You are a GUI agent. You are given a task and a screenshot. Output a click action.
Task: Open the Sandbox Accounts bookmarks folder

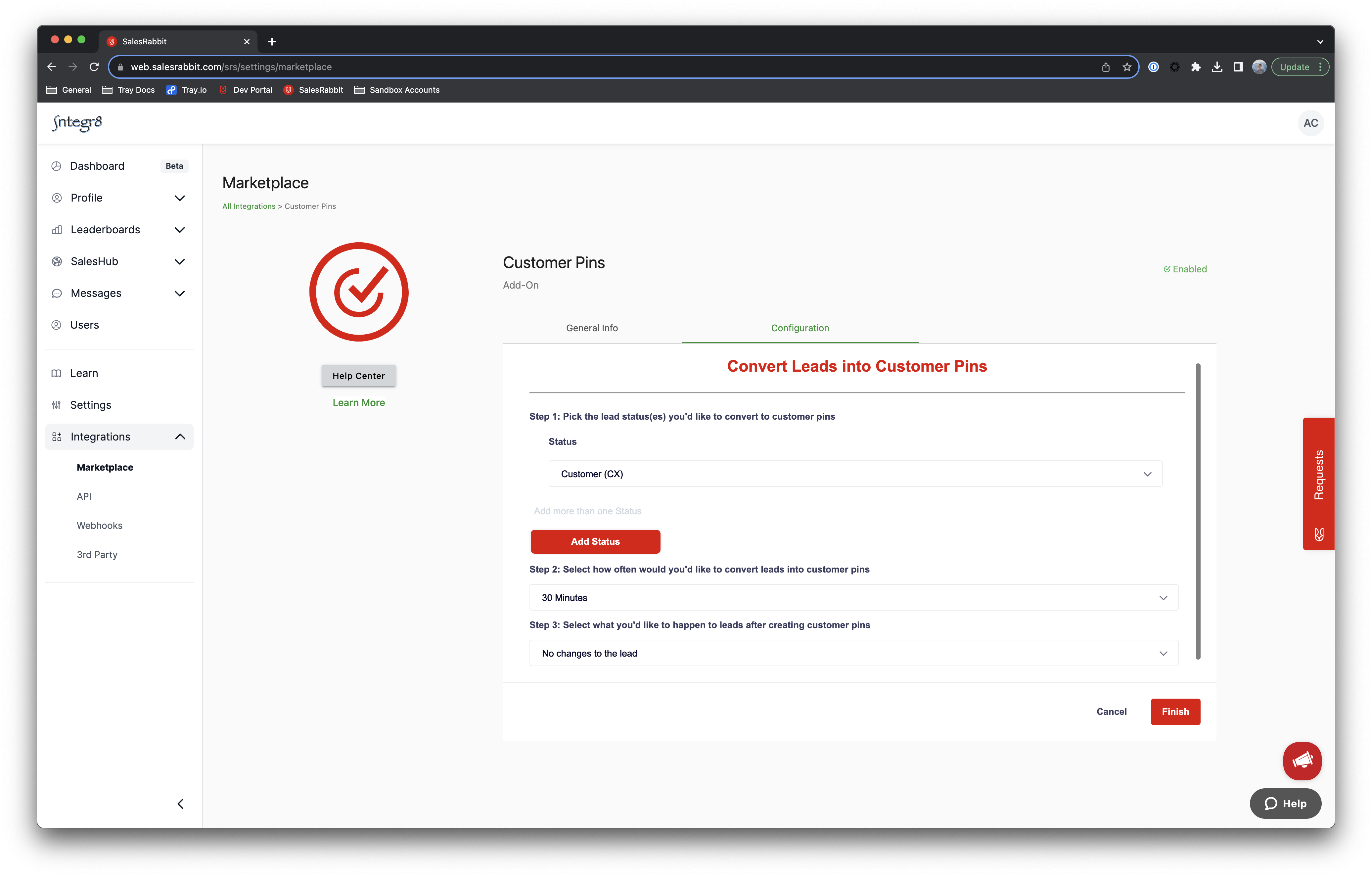tap(397, 89)
